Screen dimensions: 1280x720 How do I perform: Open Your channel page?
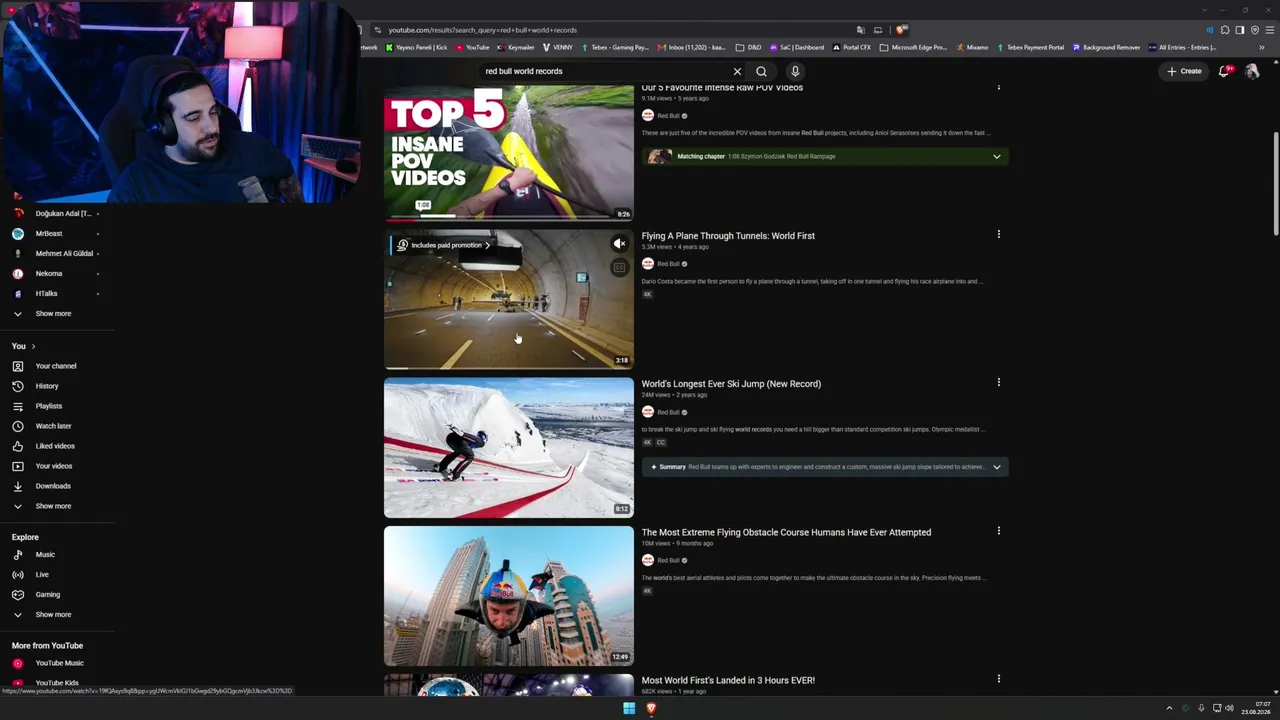pyautogui.click(x=56, y=366)
